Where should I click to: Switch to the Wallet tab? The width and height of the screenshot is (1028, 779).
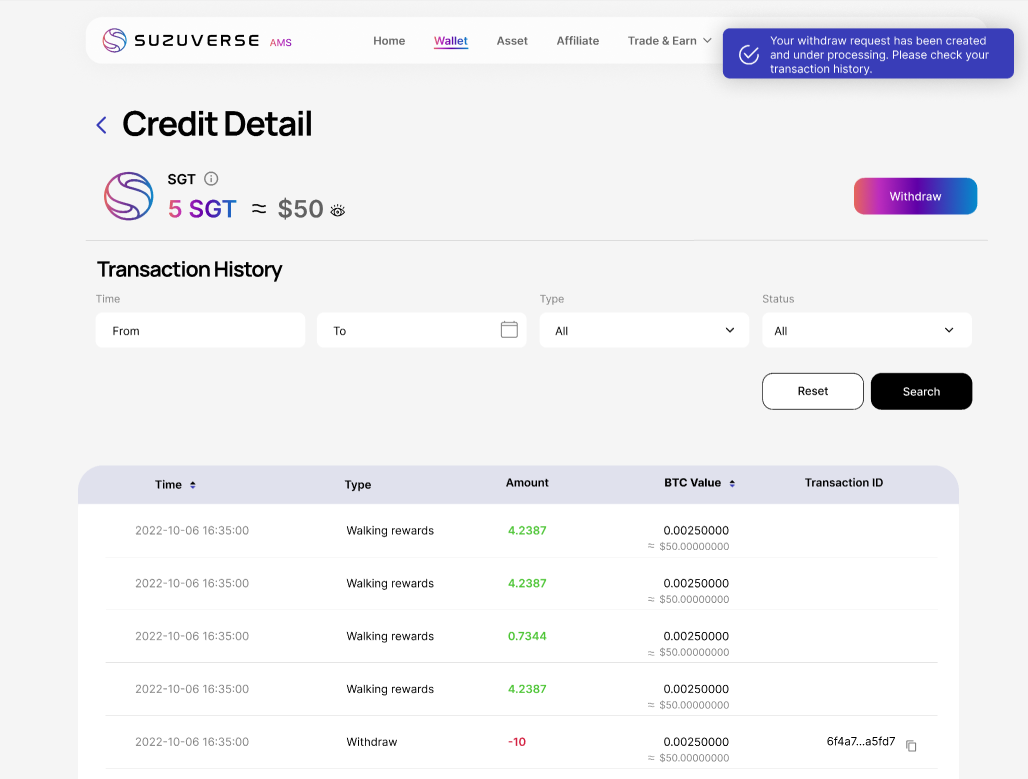coord(451,41)
